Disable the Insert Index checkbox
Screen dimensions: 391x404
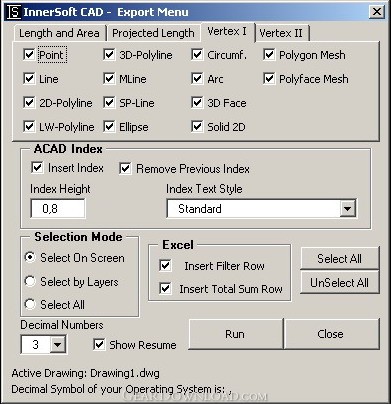[37, 168]
